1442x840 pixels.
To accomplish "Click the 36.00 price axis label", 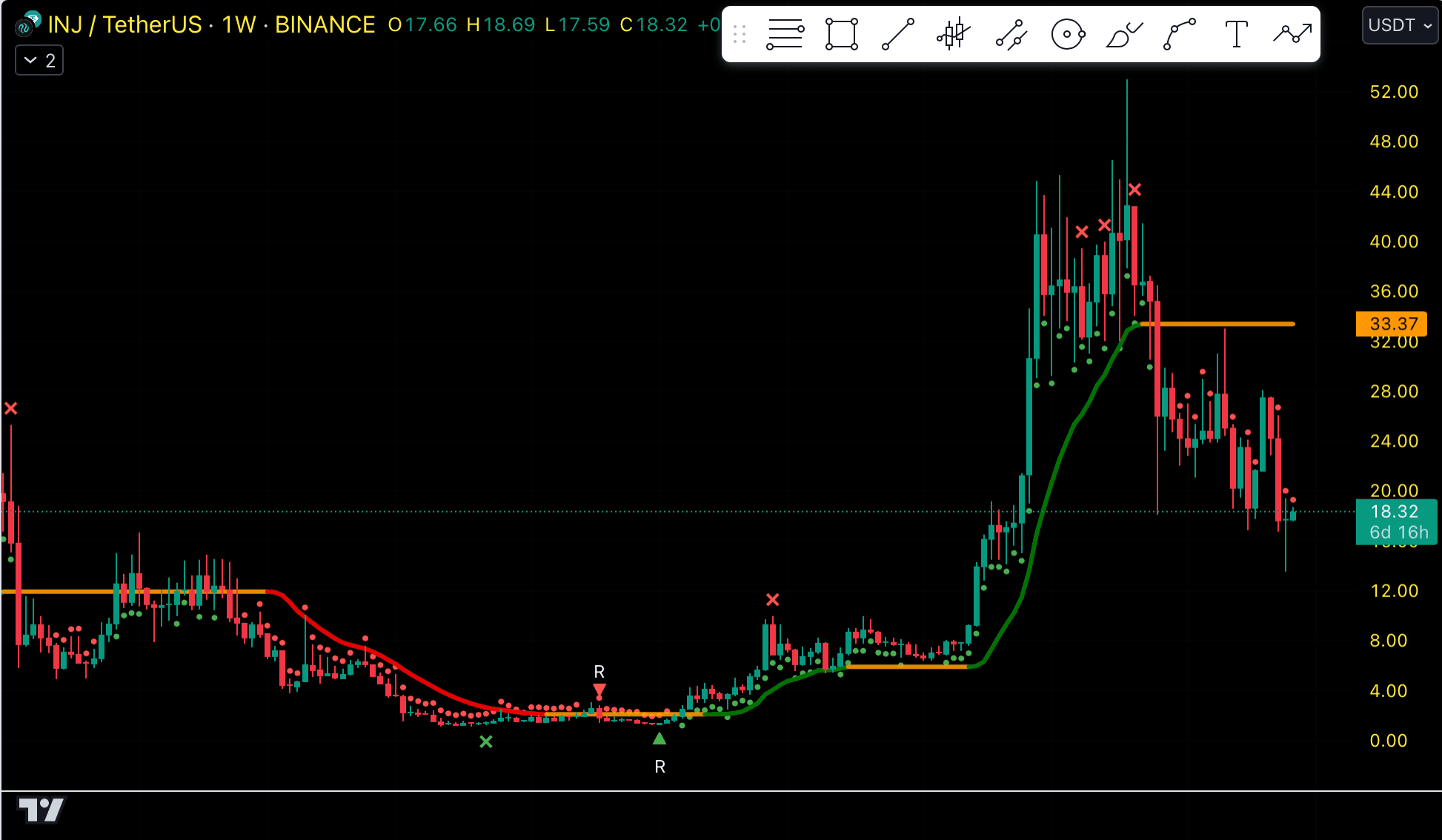I will pos(1394,291).
